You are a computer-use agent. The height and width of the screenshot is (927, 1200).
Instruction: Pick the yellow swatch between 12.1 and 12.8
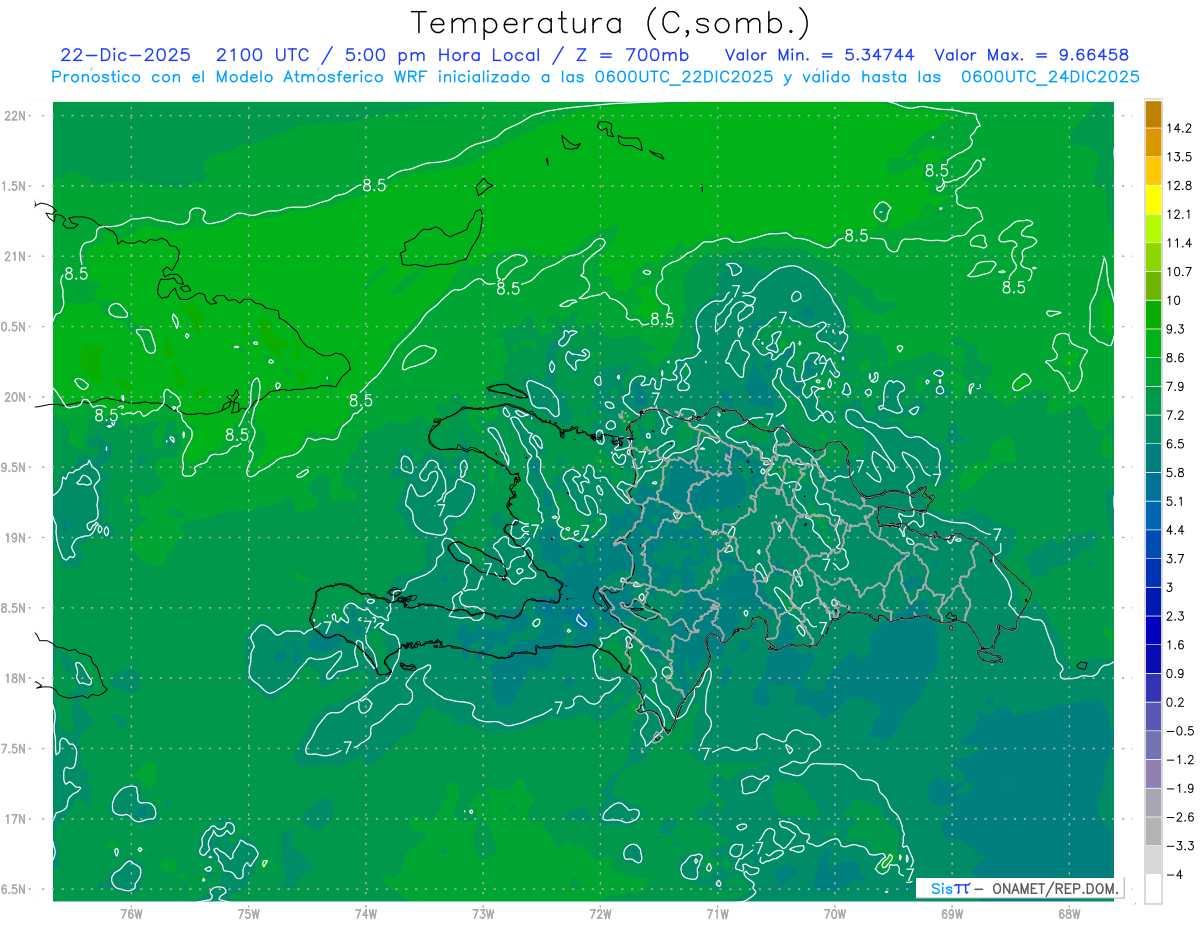[1153, 200]
